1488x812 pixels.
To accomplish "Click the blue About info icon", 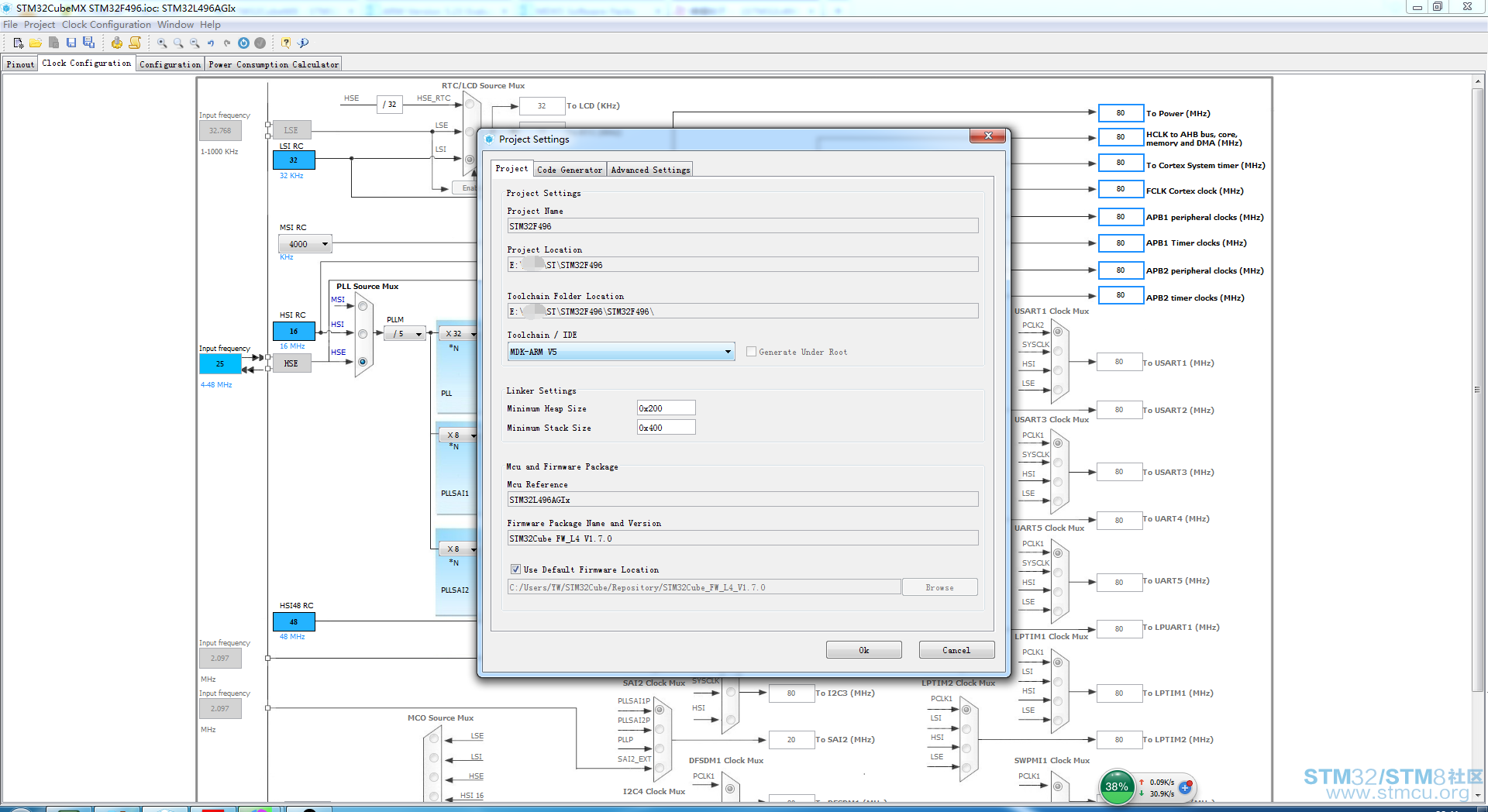I will [303, 43].
